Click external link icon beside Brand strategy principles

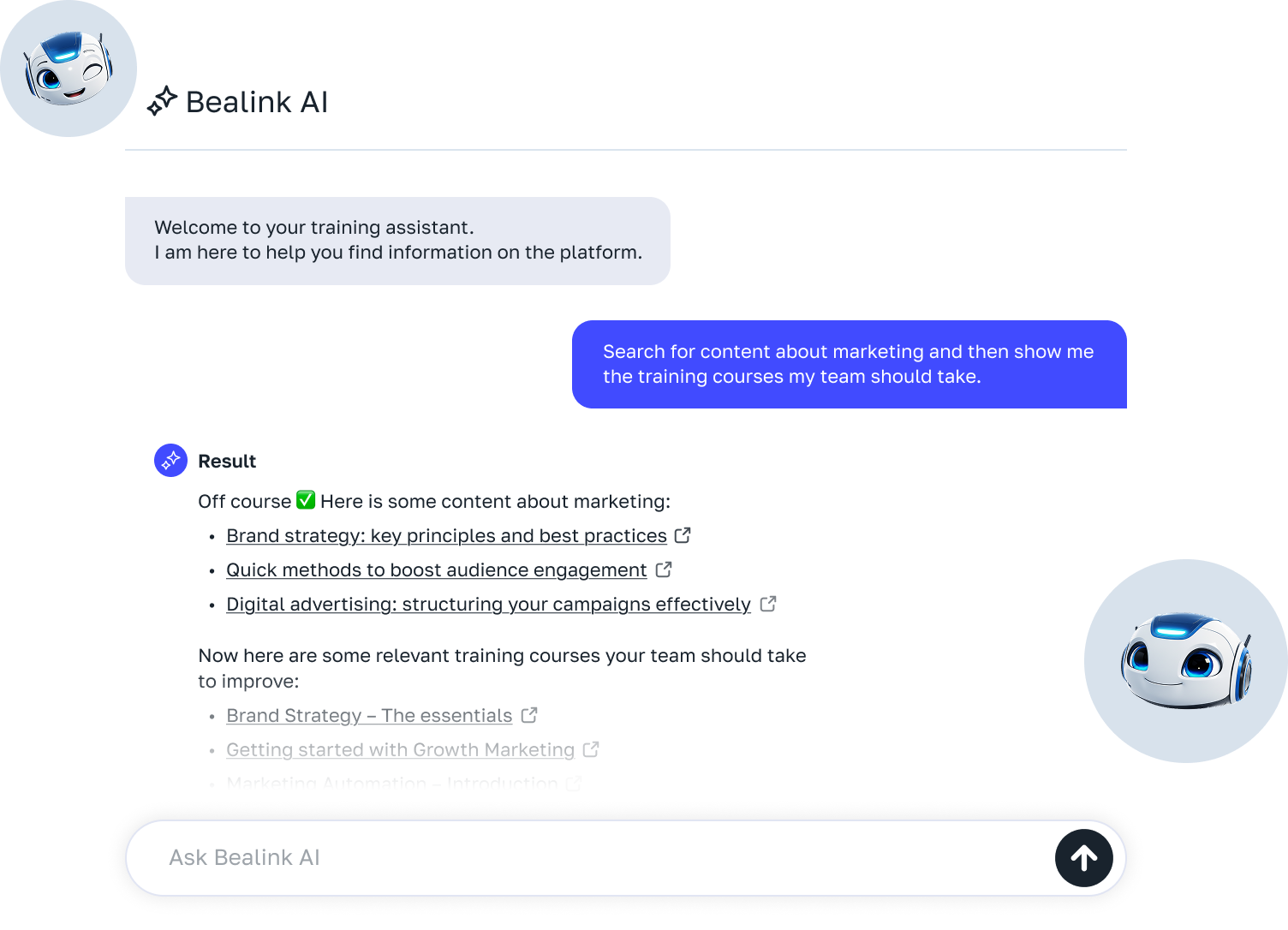tap(683, 535)
